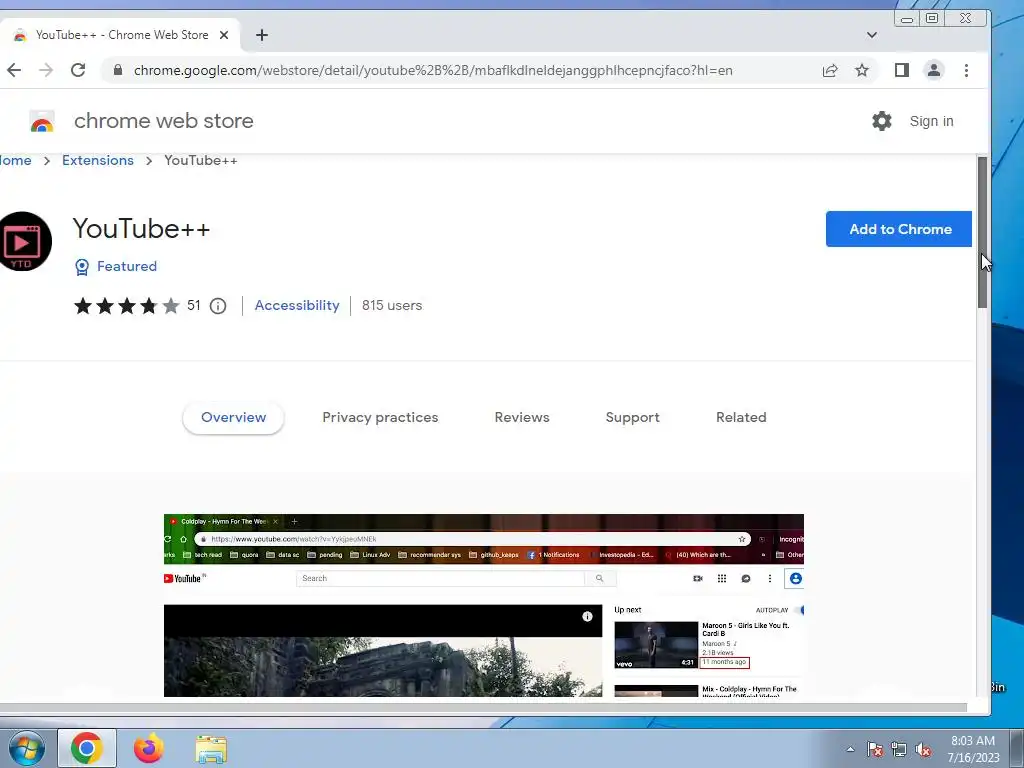1024x768 pixels.
Task: Click the network tray icon
Action: click(x=899, y=750)
